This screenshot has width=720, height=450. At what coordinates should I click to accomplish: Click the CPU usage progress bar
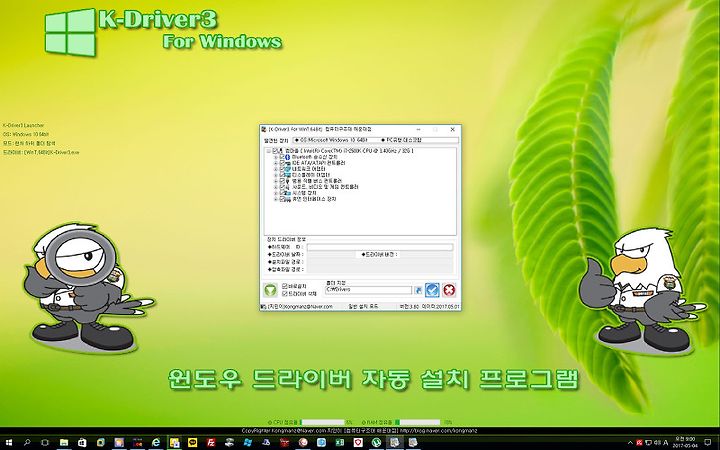click(322, 422)
